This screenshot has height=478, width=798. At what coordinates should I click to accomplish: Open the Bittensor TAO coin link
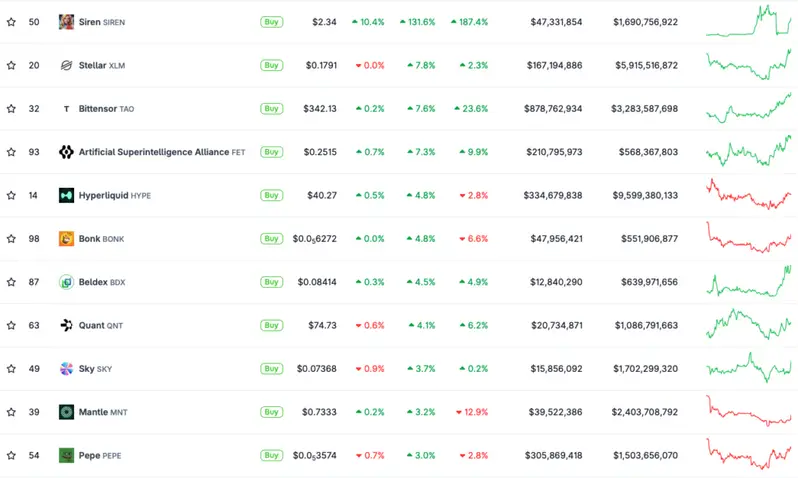[106, 108]
